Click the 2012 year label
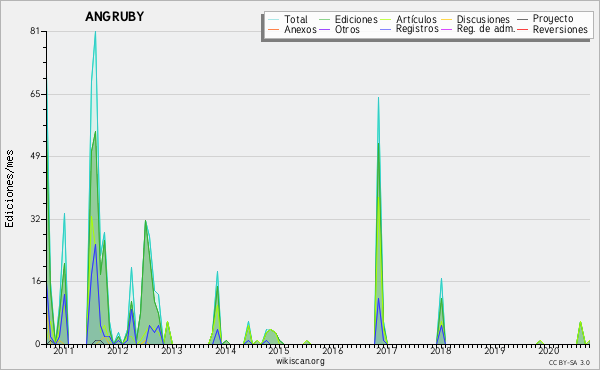 [117, 350]
